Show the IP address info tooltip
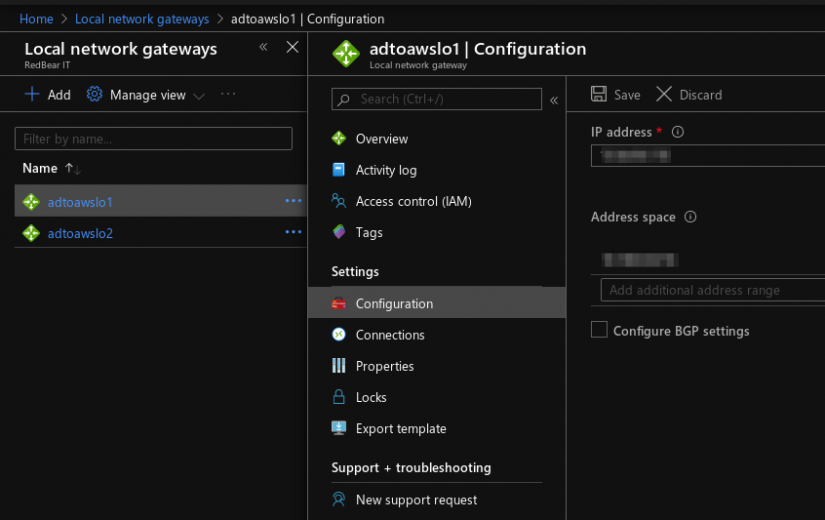 coord(678,132)
